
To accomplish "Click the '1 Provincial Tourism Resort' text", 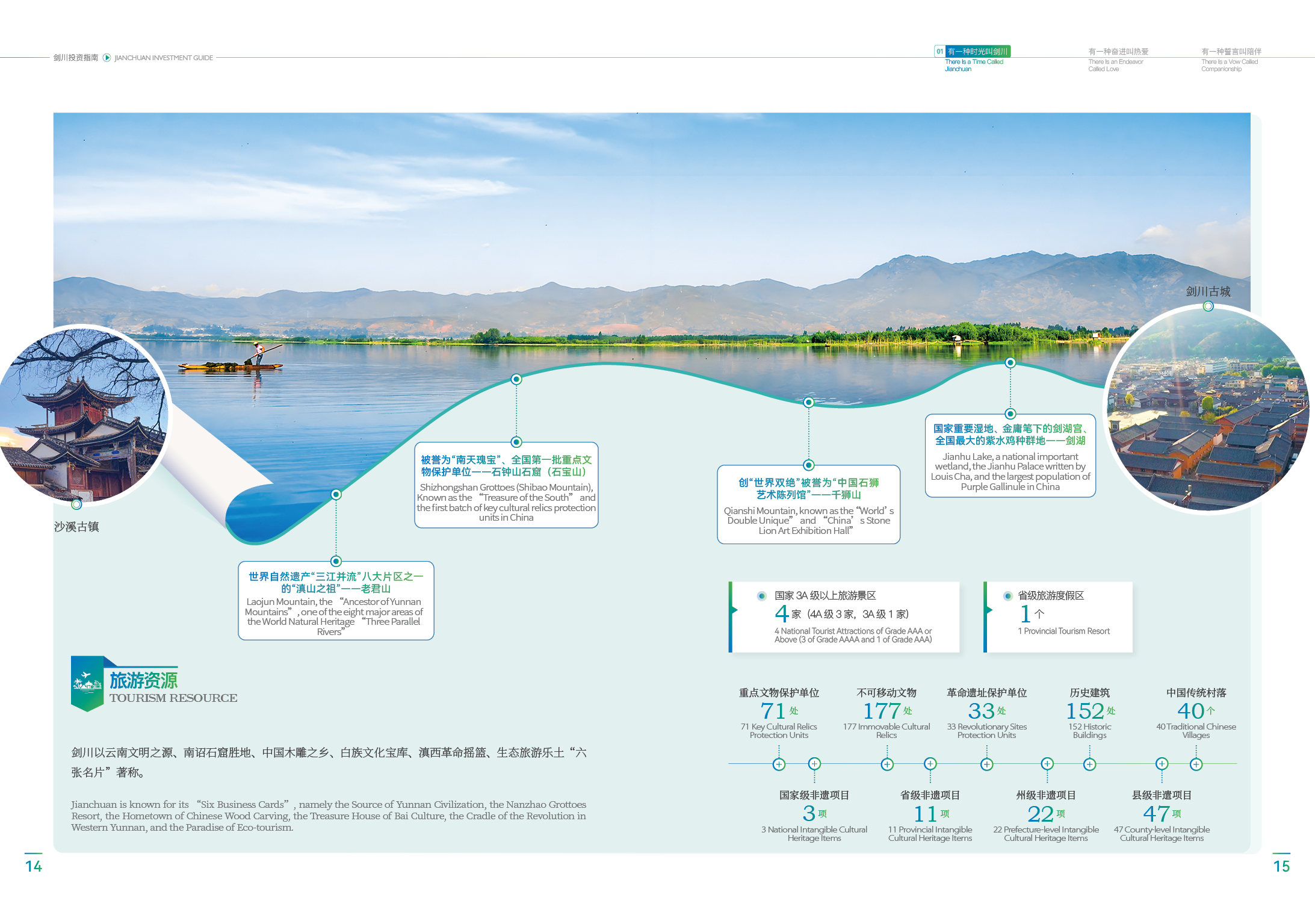I will [x=1064, y=631].
